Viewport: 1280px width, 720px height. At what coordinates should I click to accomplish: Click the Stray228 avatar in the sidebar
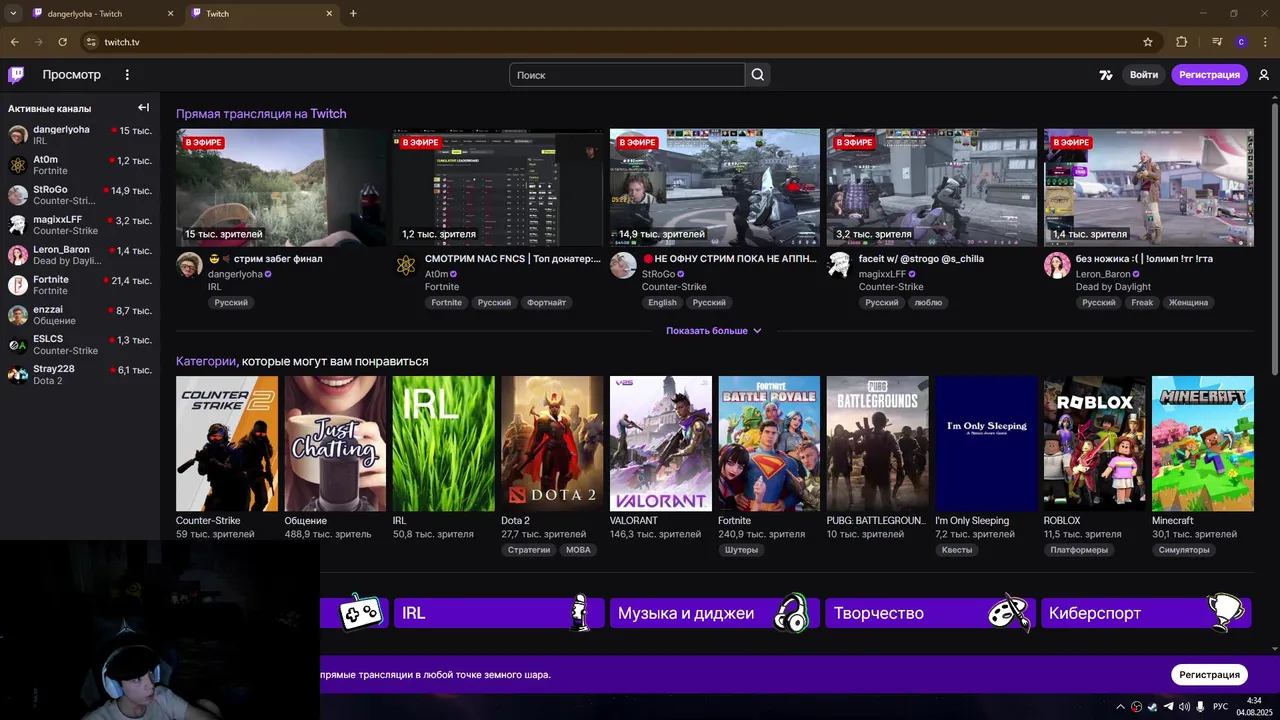pyautogui.click(x=18, y=375)
